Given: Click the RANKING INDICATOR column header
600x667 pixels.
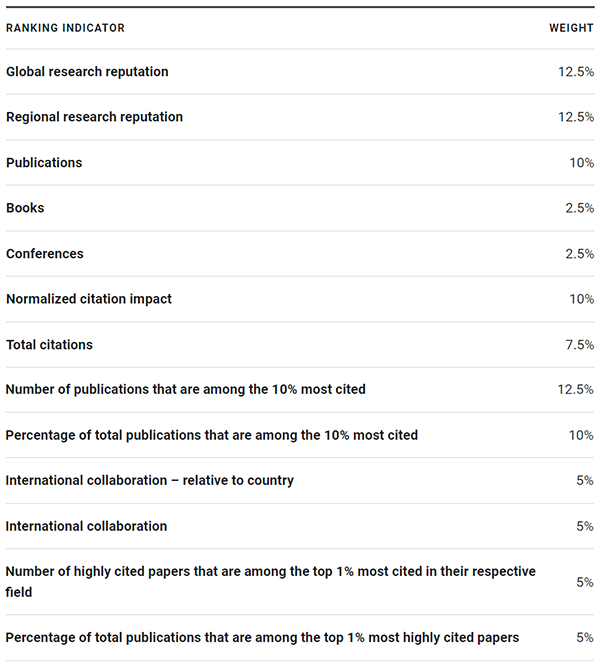Looking at the screenshot, I should point(65,28).
